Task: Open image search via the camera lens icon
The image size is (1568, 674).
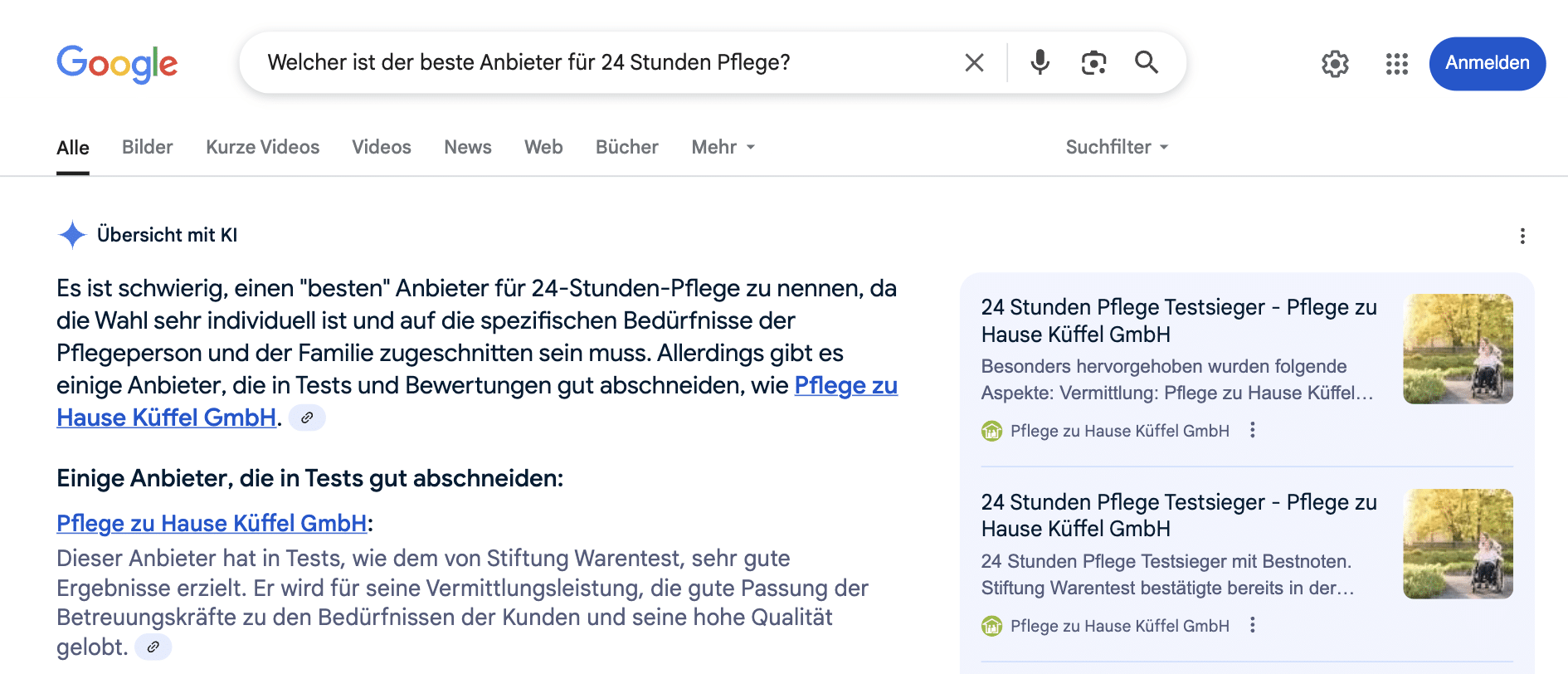Action: coord(1093,62)
